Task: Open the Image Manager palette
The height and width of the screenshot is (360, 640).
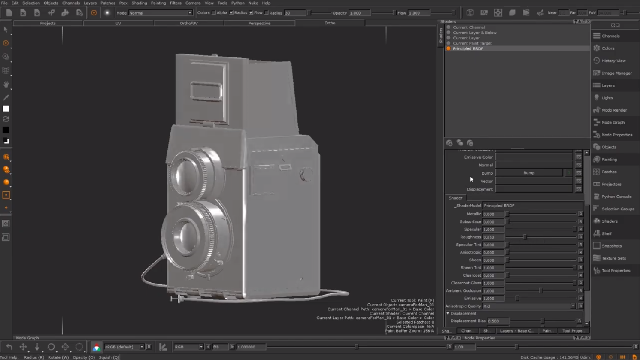Action: [615, 73]
